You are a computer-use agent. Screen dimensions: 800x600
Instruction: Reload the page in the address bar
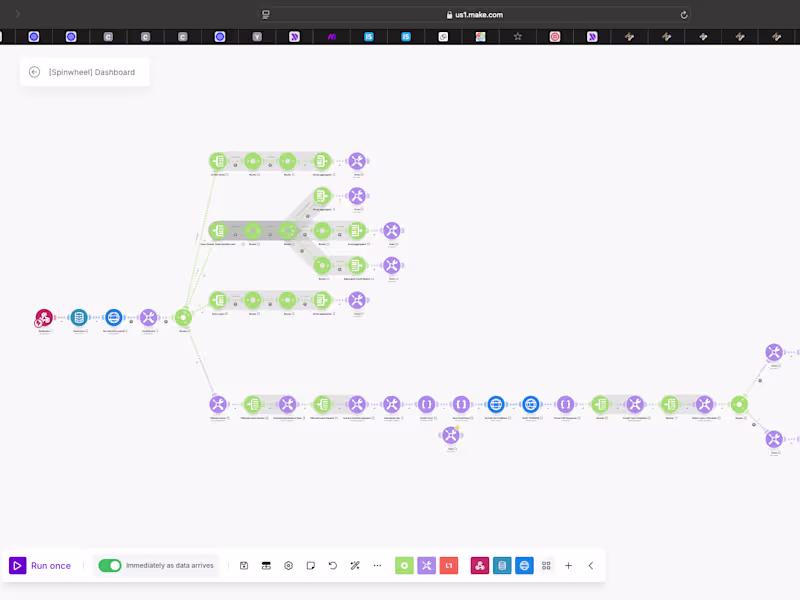pyautogui.click(x=684, y=15)
